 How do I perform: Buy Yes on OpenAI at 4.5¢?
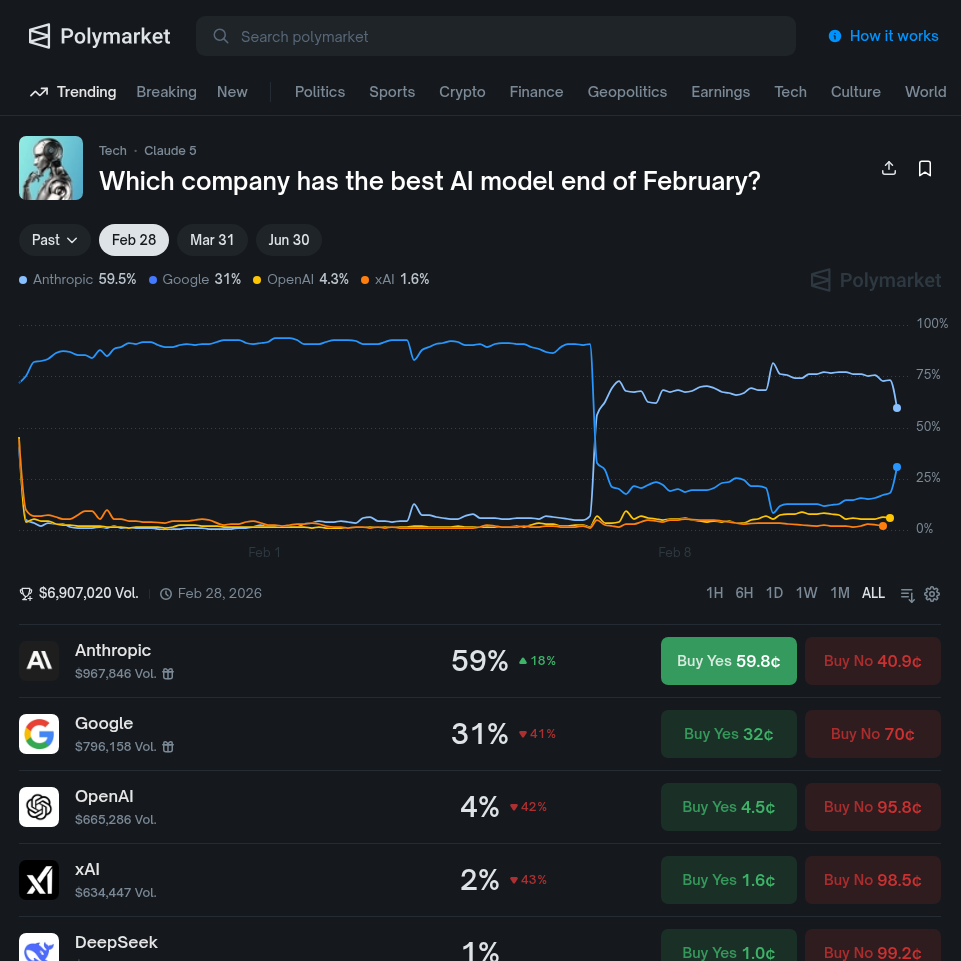pyautogui.click(x=729, y=807)
